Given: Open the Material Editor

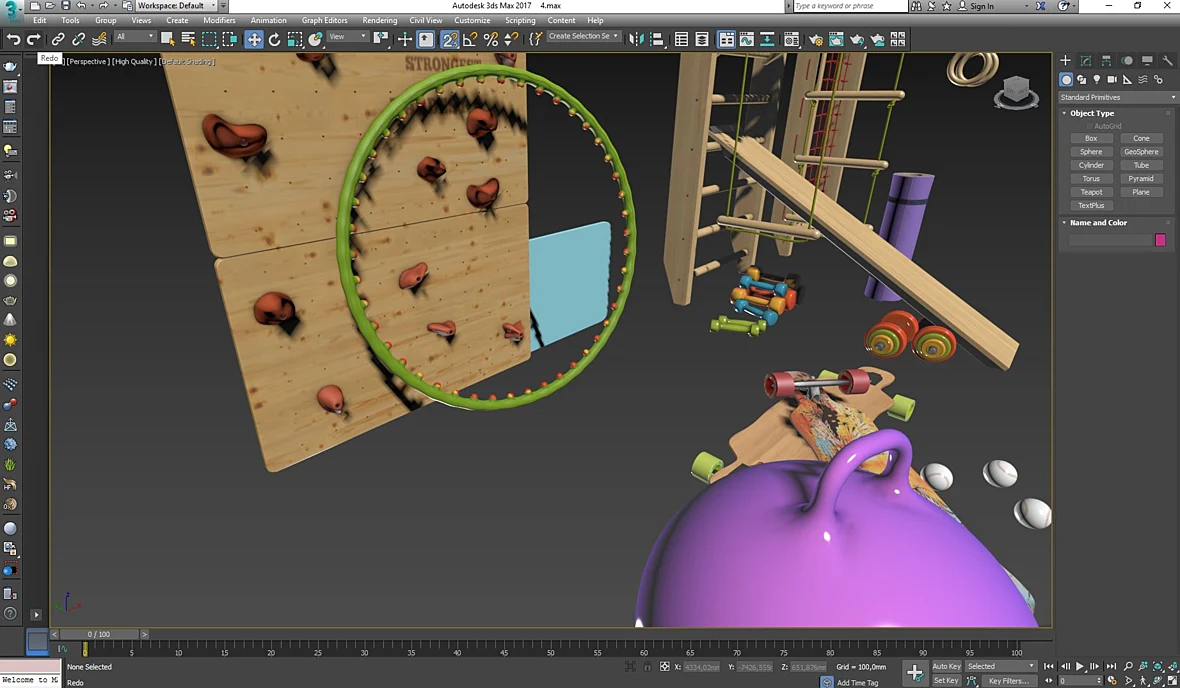Looking at the screenshot, I should 791,39.
